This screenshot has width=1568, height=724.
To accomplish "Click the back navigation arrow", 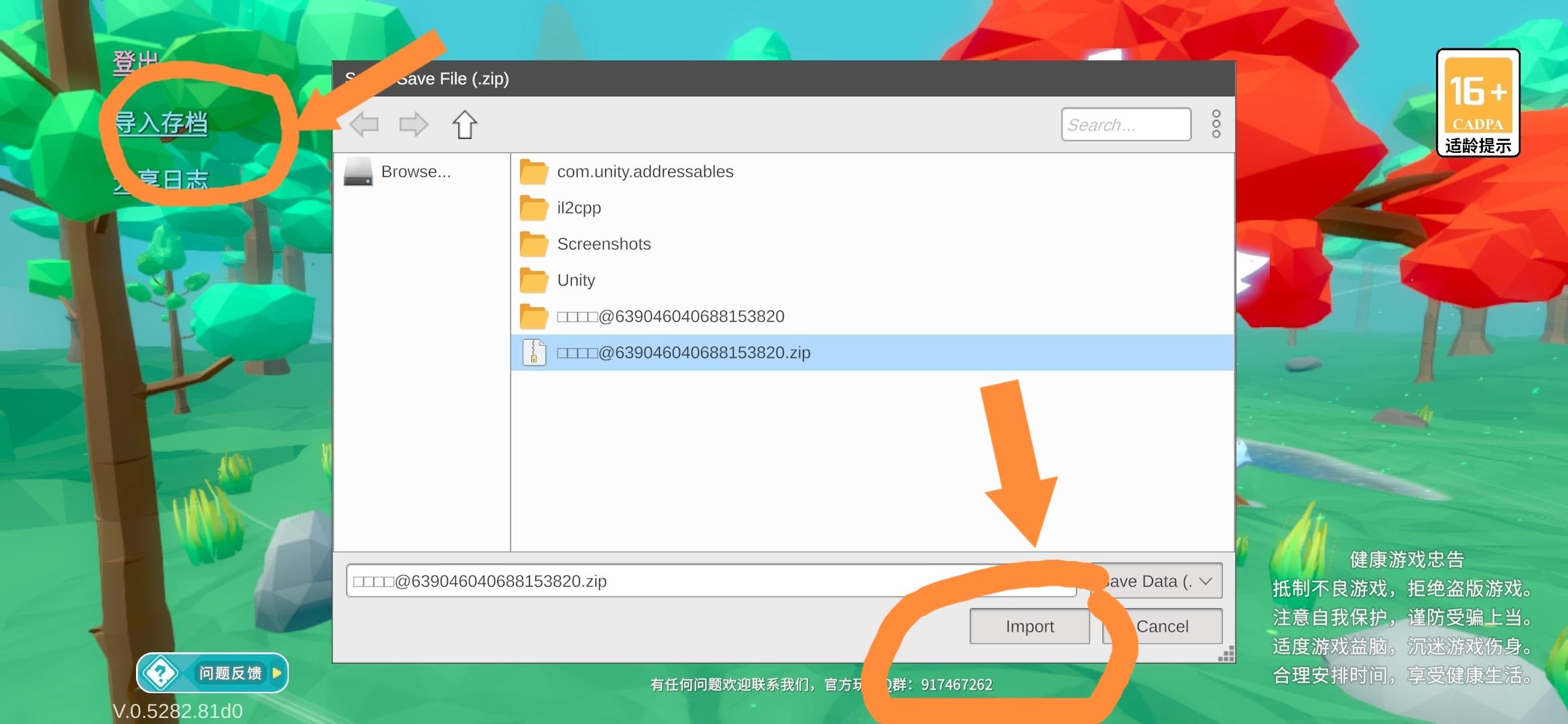I will (x=365, y=125).
